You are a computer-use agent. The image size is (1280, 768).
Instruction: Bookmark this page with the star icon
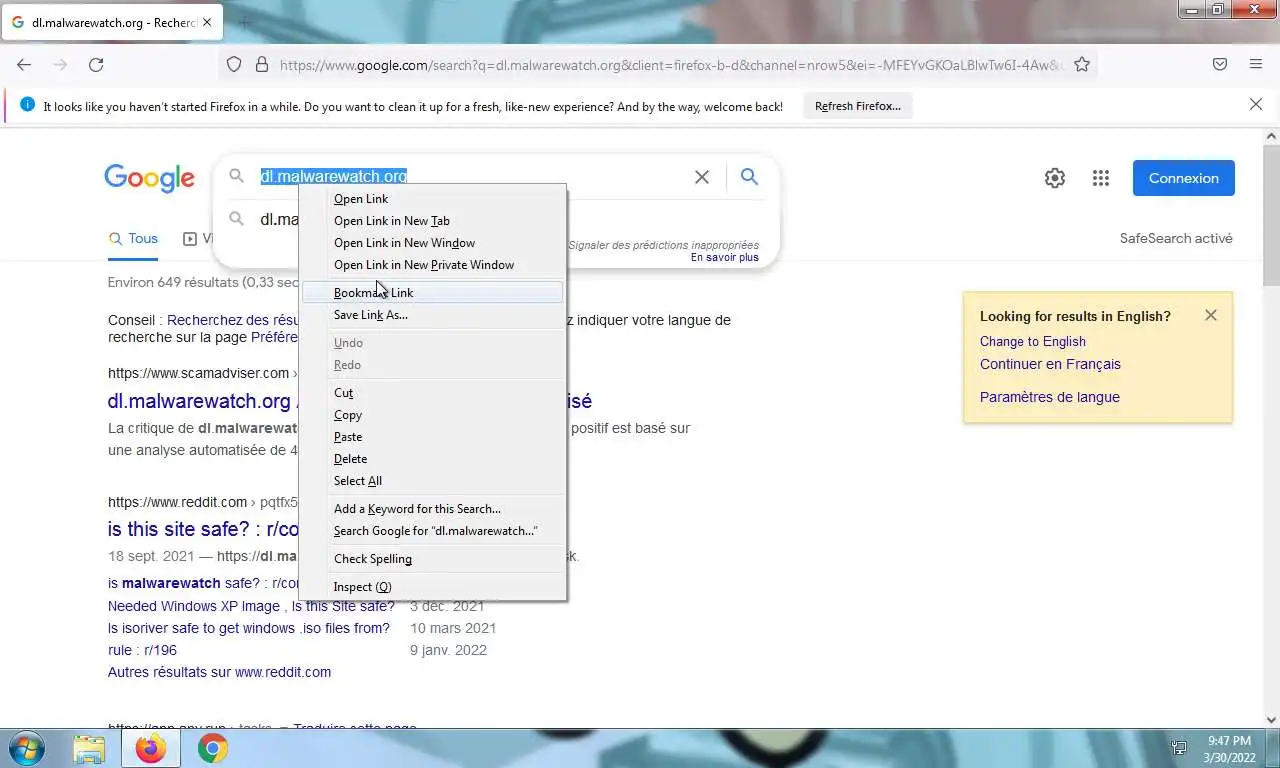coord(1082,64)
